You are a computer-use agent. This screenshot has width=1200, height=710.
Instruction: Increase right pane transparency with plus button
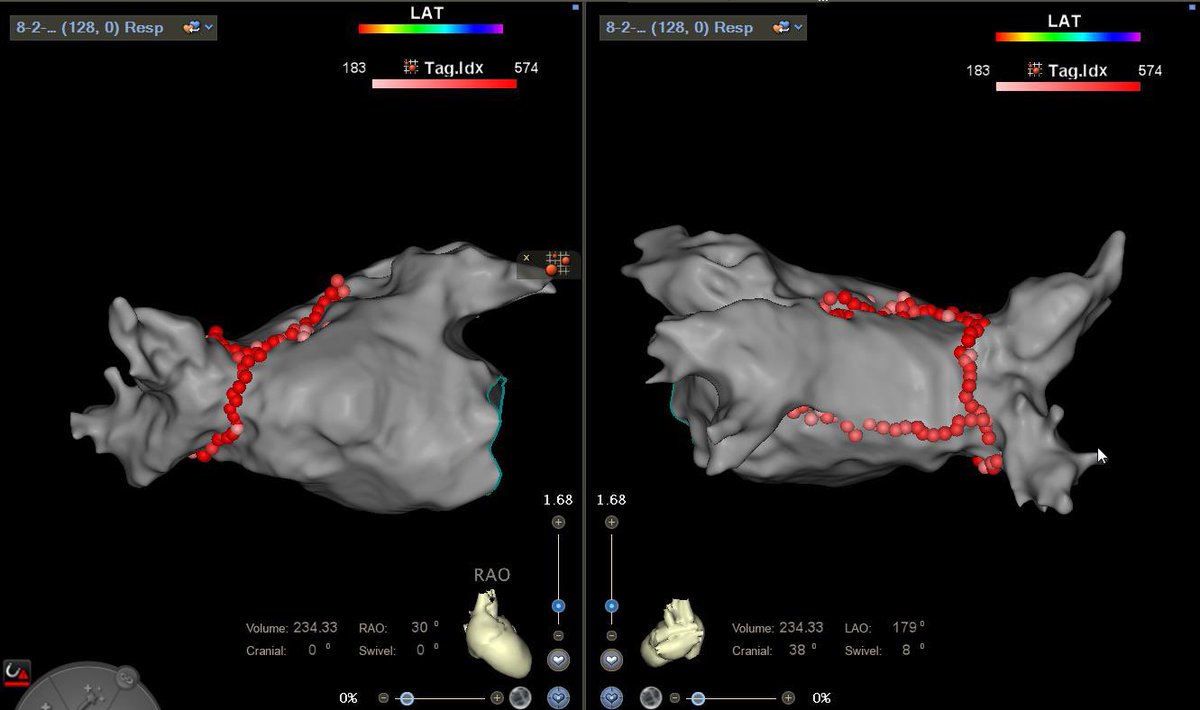point(788,698)
